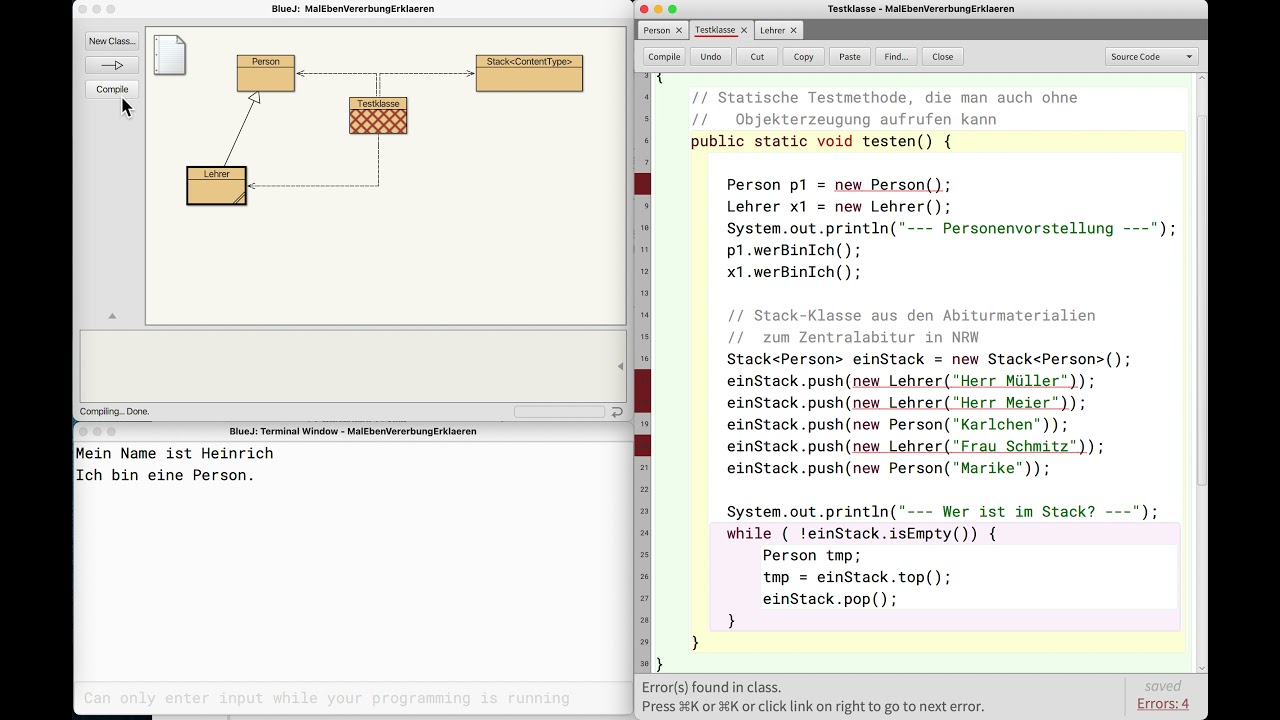This screenshot has width=1280, height=720.
Task: Click the line 'x1.werBinIch();'
Action: [x=794, y=272]
